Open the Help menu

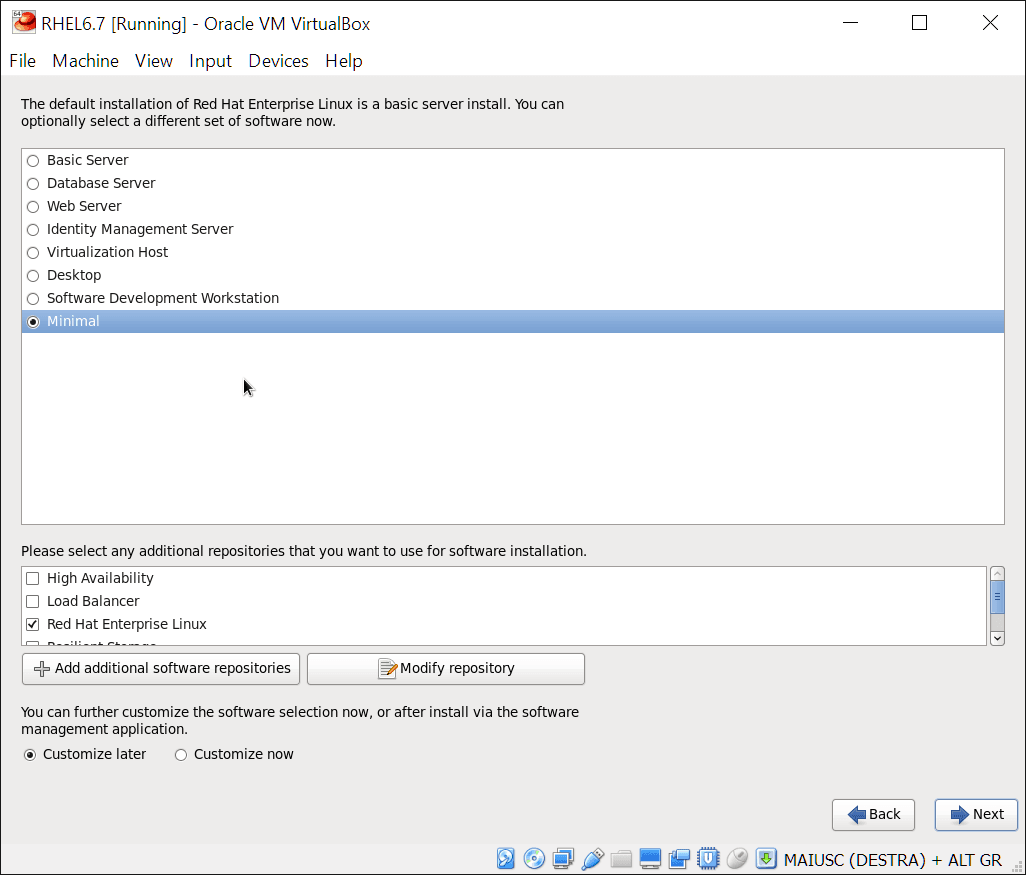pyautogui.click(x=344, y=61)
